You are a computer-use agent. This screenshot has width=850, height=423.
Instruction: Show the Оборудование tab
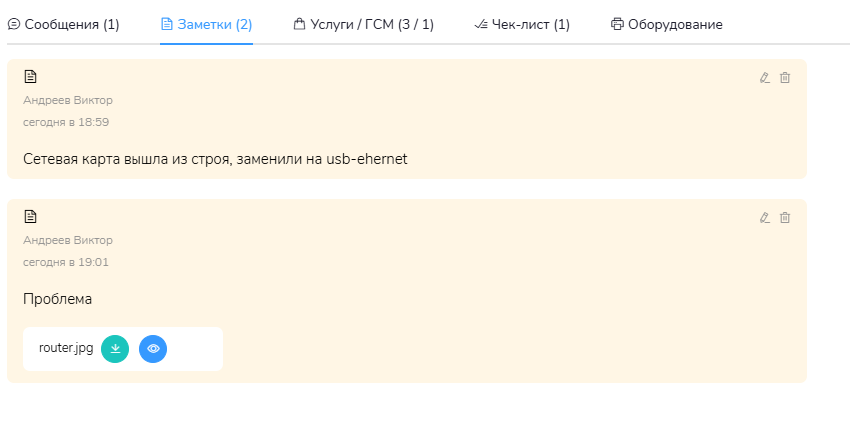tap(666, 24)
